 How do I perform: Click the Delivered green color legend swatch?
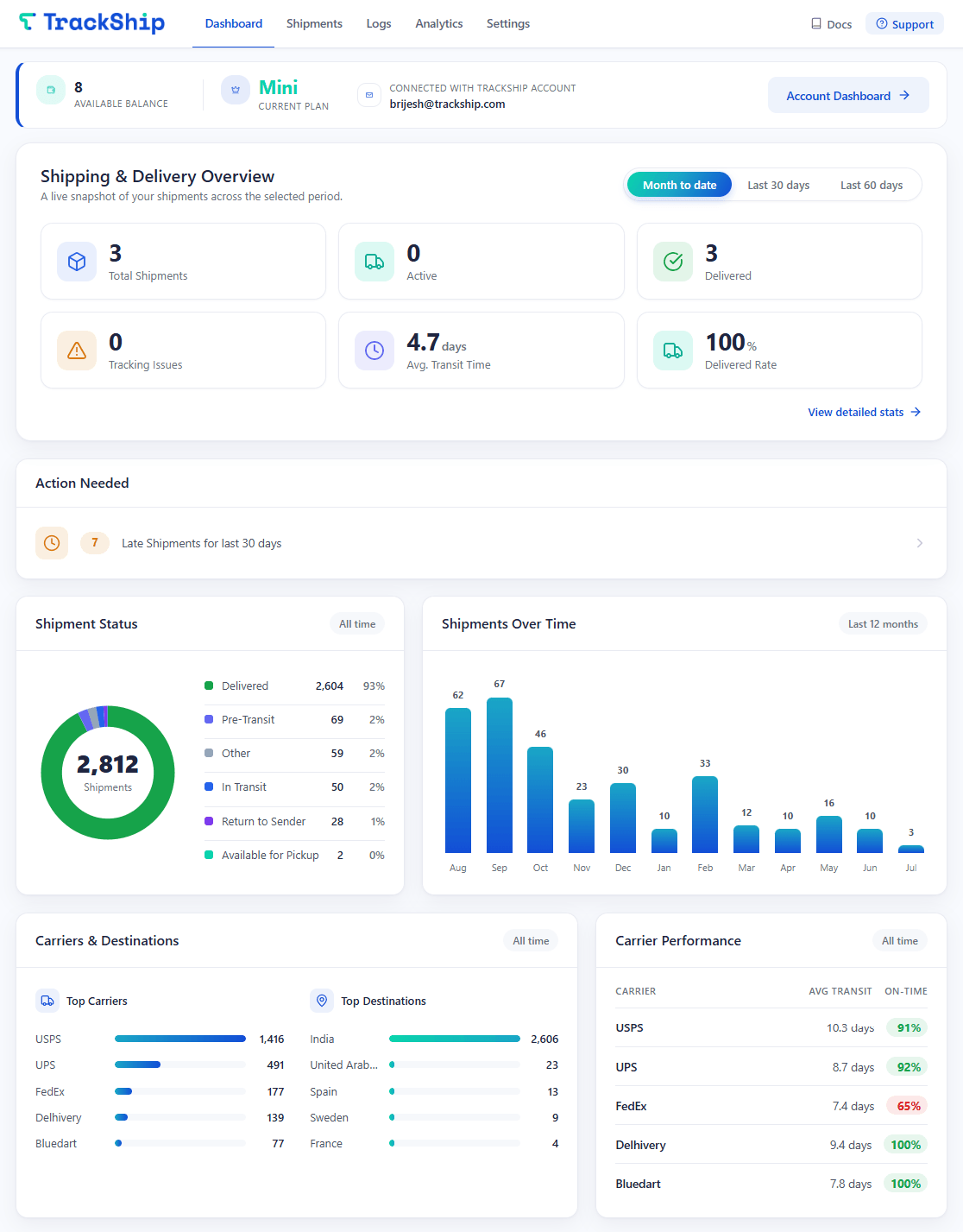[x=209, y=685]
